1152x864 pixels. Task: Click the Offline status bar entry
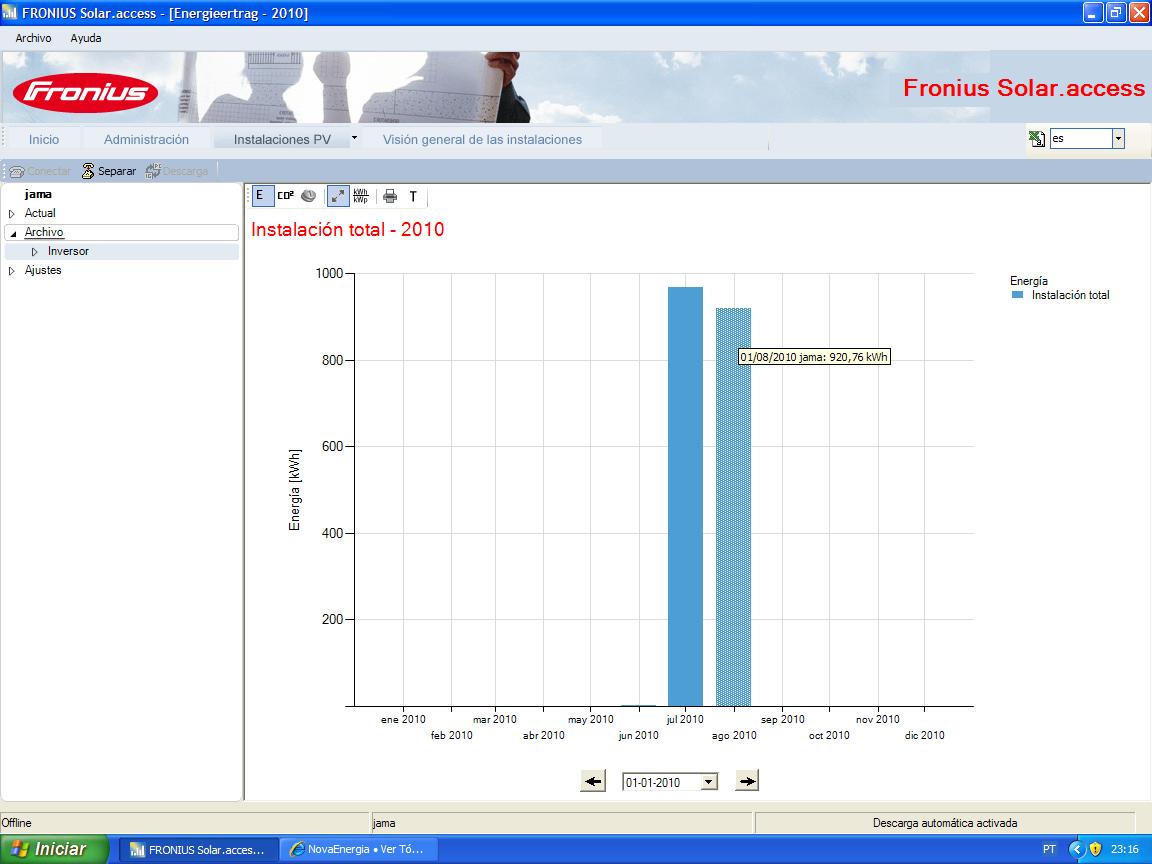click(16, 823)
